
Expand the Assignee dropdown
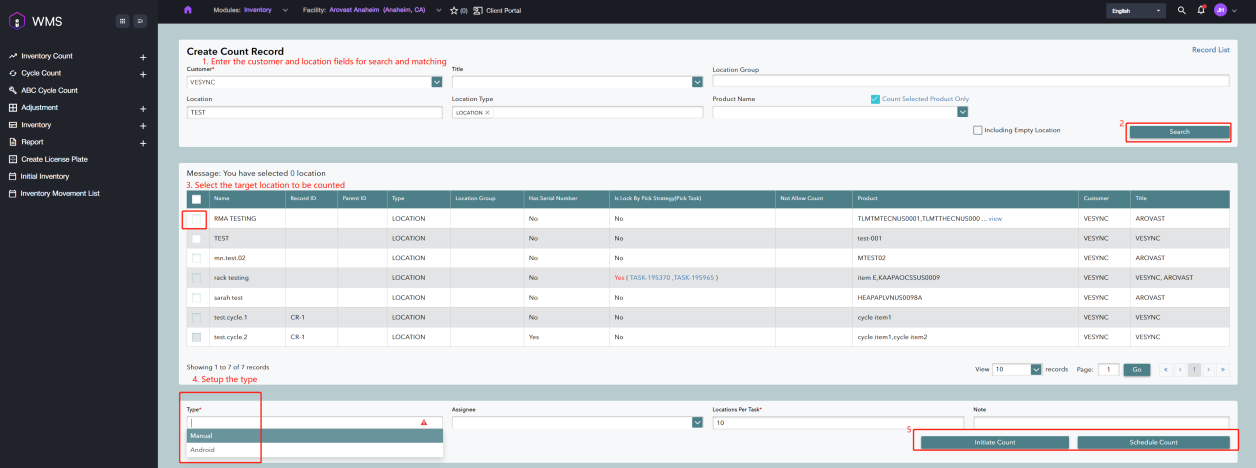click(697, 423)
